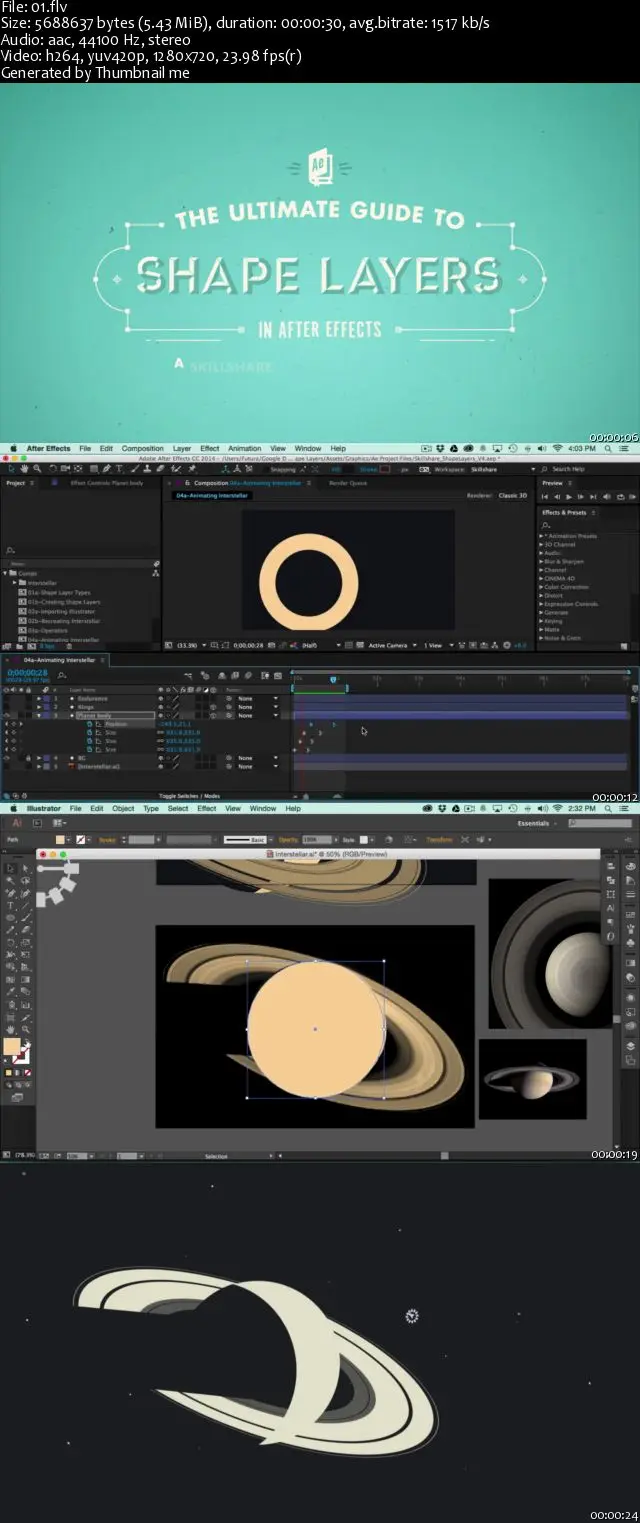Select Illustrator's Zoom tool
This screenshot has width=640, height=1523.
coord(25,1029)
